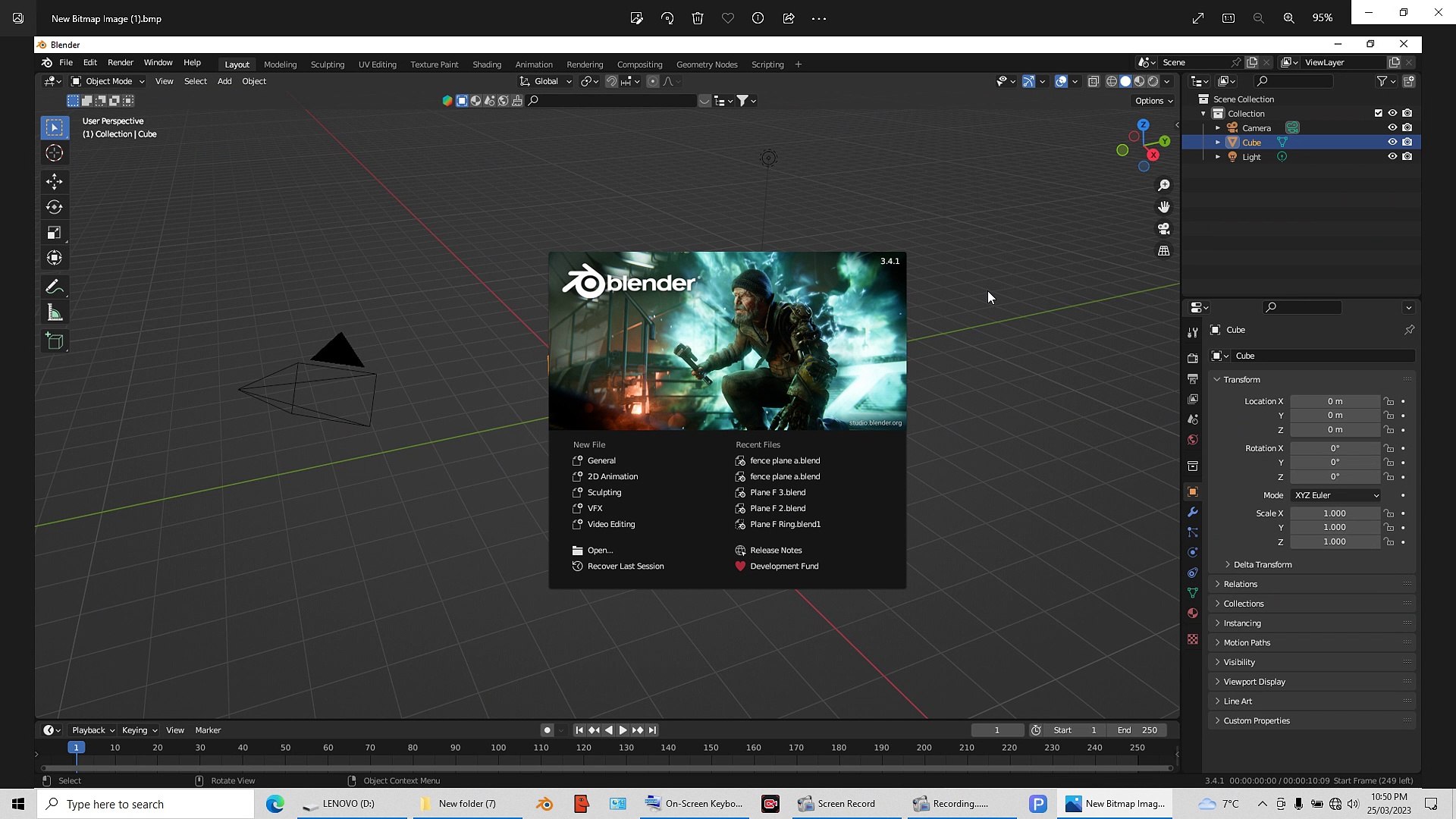Open the Object Mode dropdown
The height and width of the screenshot is (819, 1456).
tap(108, 81)
